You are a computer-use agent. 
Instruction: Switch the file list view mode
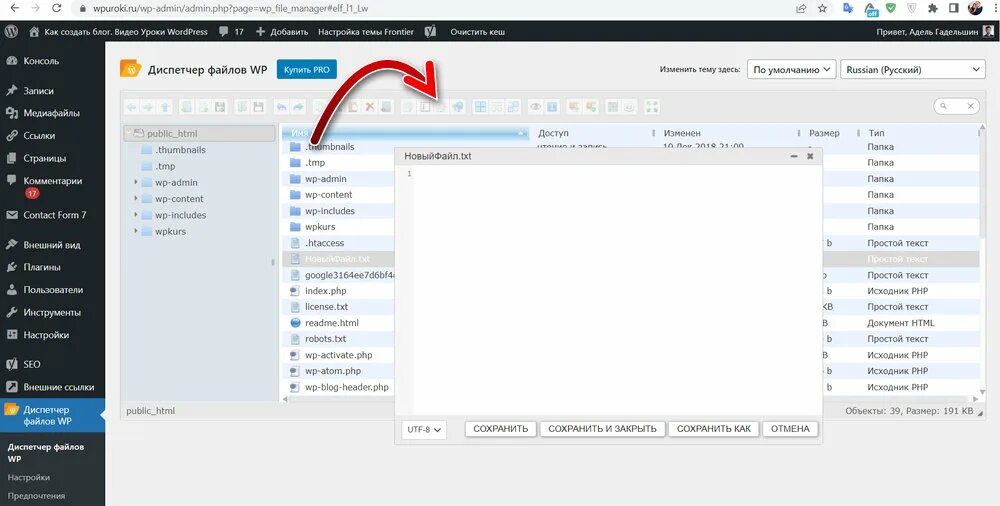point(612,107)
